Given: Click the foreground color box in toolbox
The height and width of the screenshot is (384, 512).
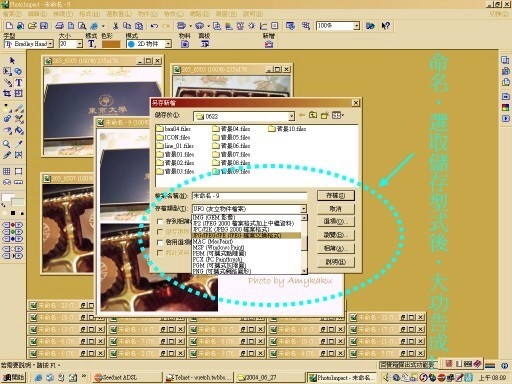Looking at the screenshot, I should click(7, 197).
